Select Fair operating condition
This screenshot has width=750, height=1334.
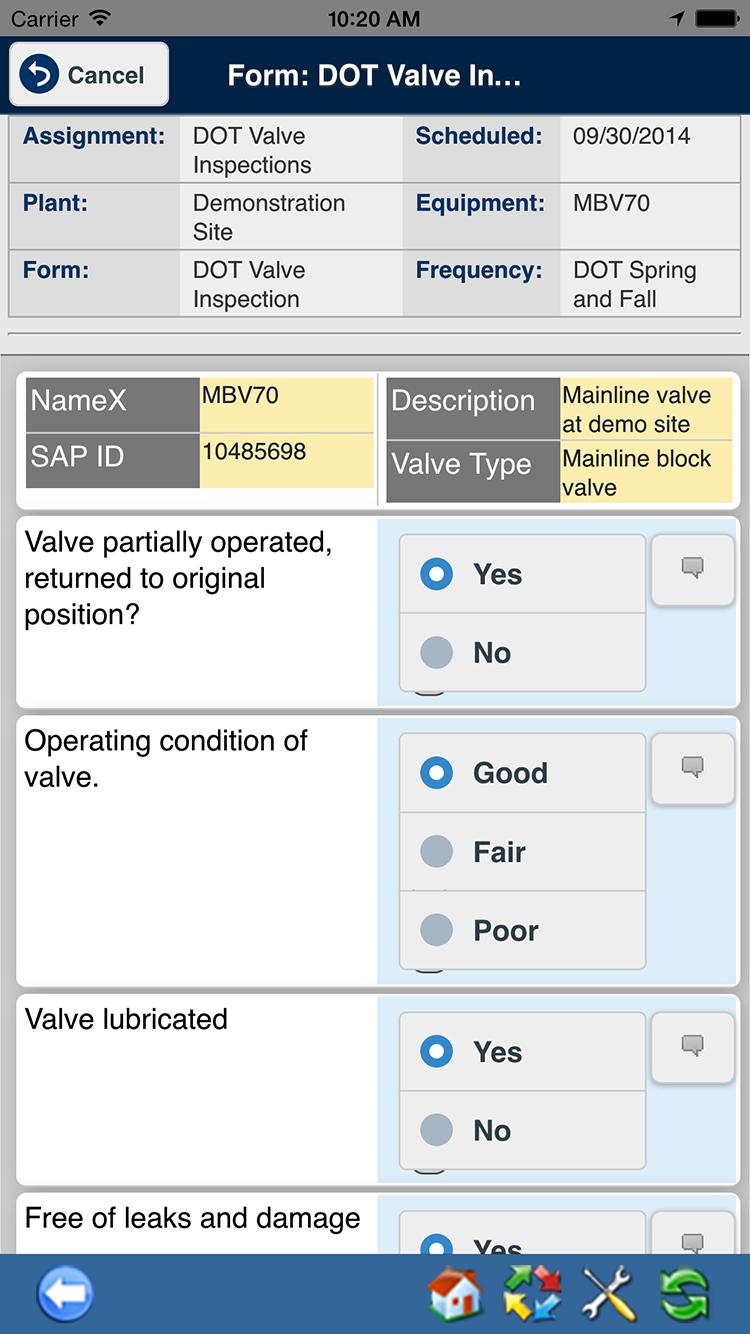tap(522, 852)
